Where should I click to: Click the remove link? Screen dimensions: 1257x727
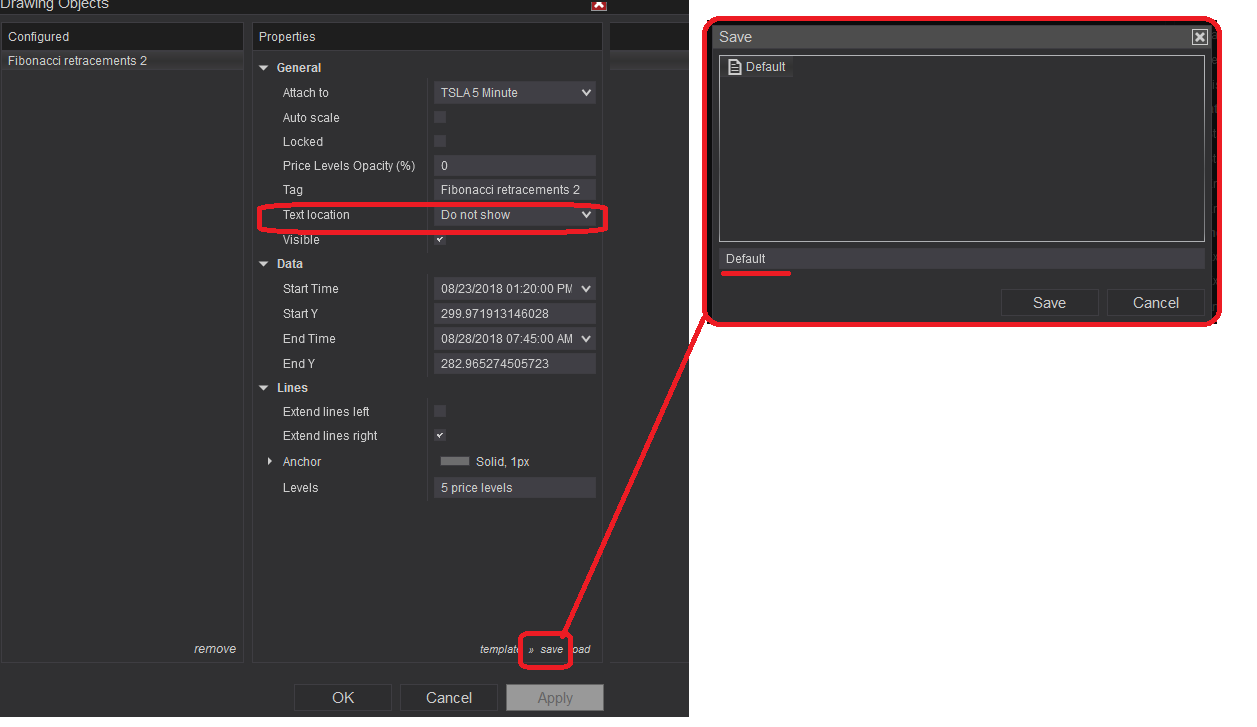point(215,649)
